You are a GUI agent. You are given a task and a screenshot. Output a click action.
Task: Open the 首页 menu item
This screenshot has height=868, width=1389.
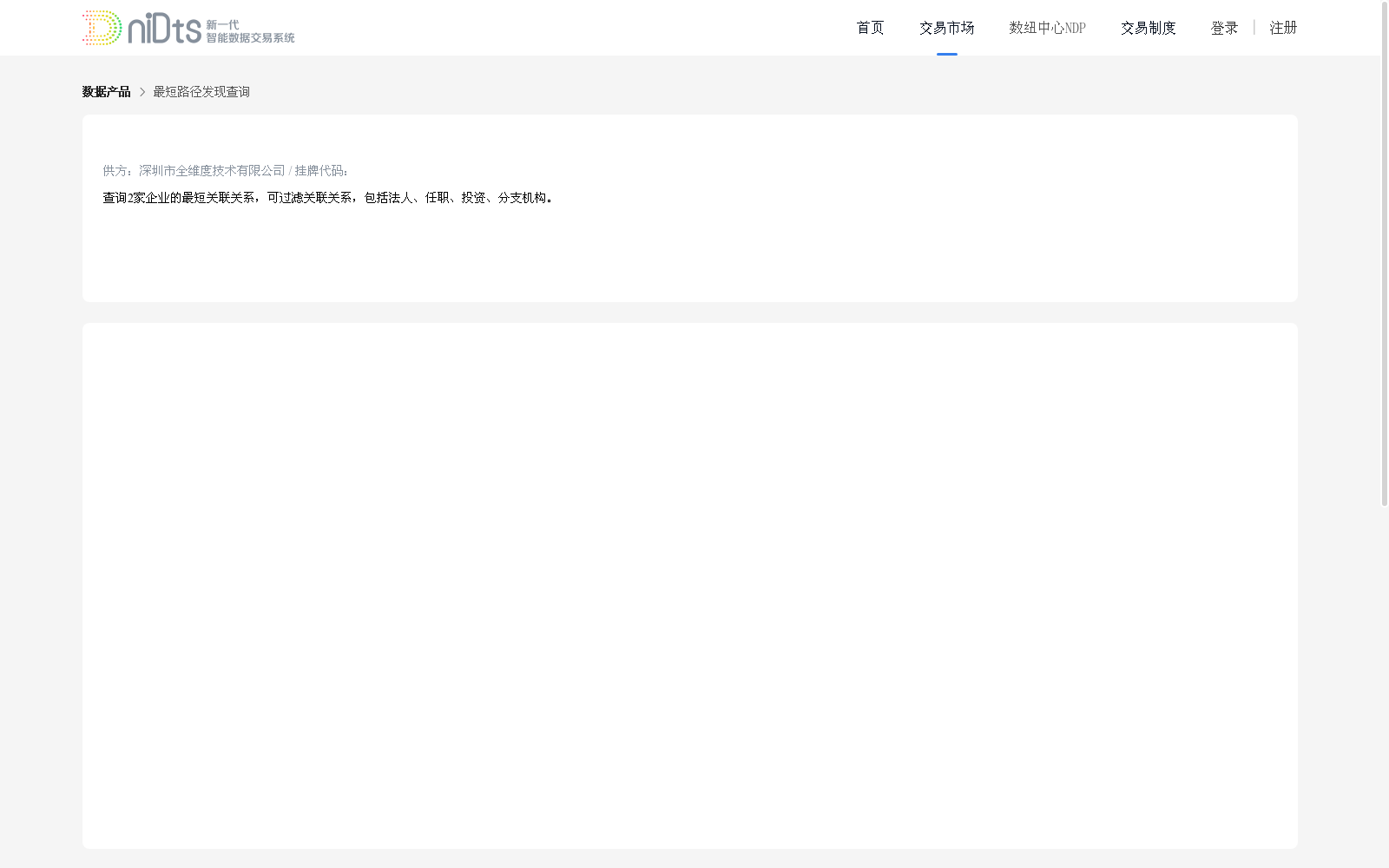coord(870,28)
